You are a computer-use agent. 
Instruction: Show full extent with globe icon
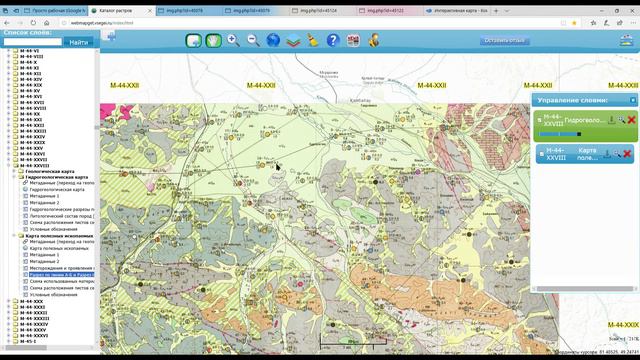273,40
